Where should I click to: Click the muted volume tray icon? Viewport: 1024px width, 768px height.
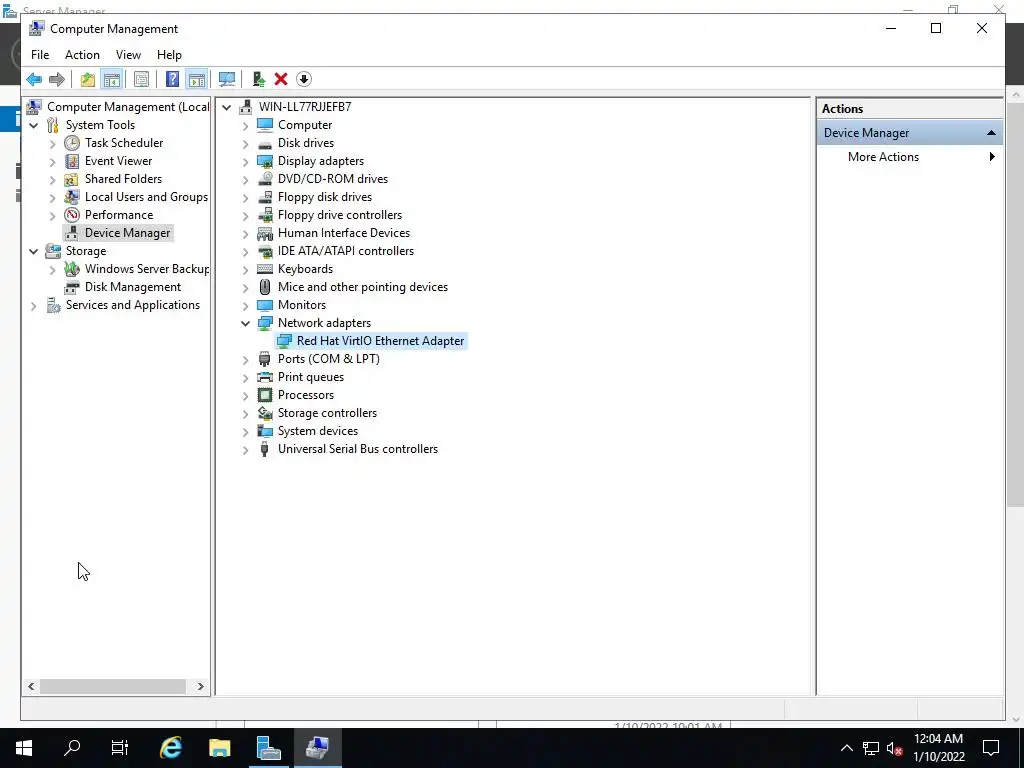(x=894, y=748)
